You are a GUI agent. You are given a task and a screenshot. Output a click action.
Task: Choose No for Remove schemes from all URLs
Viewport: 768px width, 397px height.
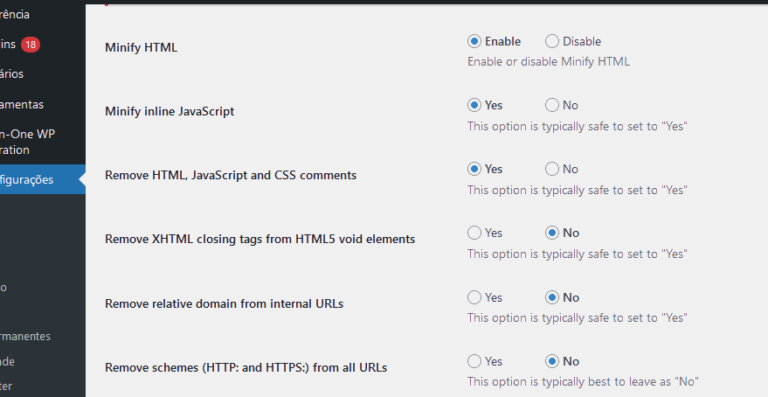(552, 361)
